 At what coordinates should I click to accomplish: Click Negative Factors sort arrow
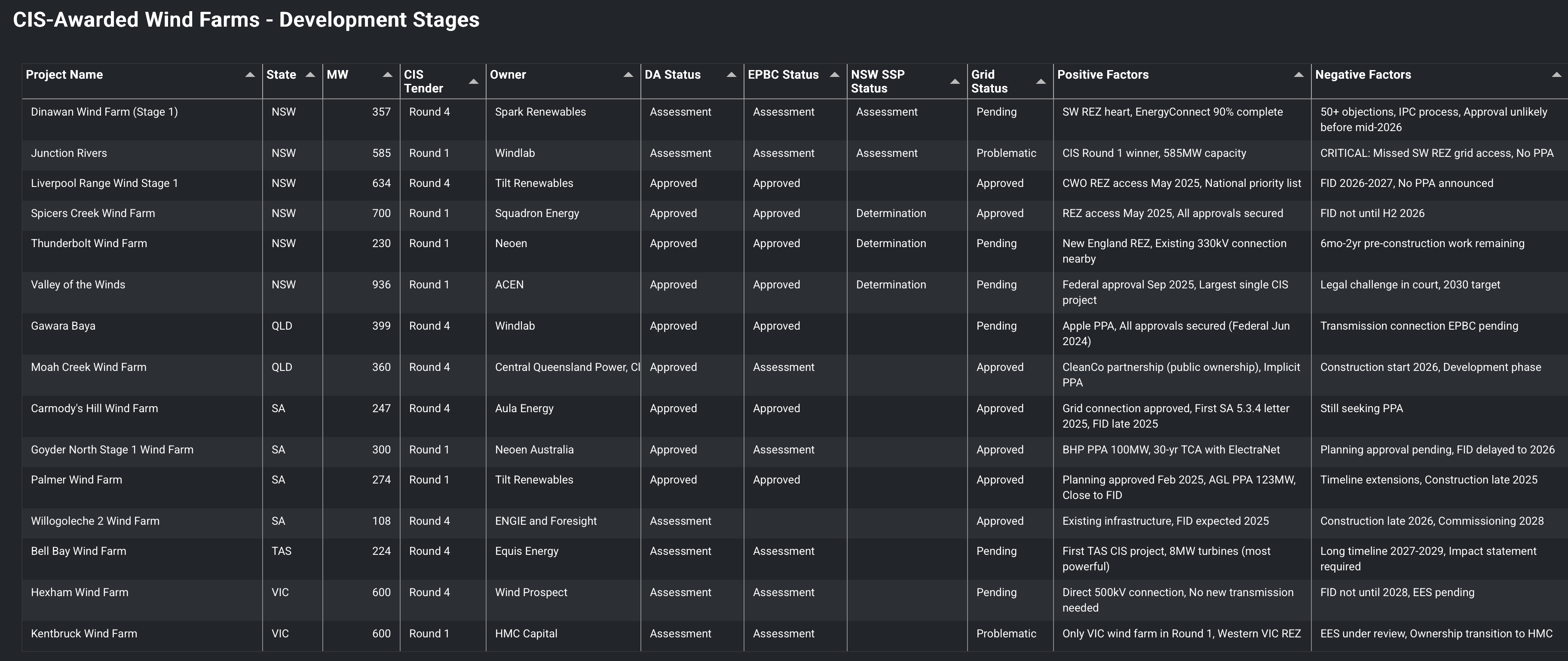pyautogui.click(x=1556, y=75)
